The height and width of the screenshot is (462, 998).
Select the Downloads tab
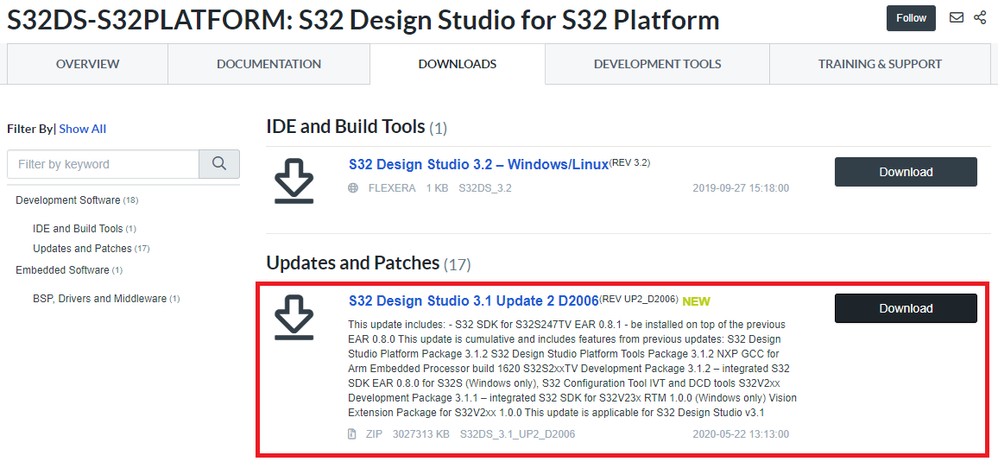click(x=457, y=64)
